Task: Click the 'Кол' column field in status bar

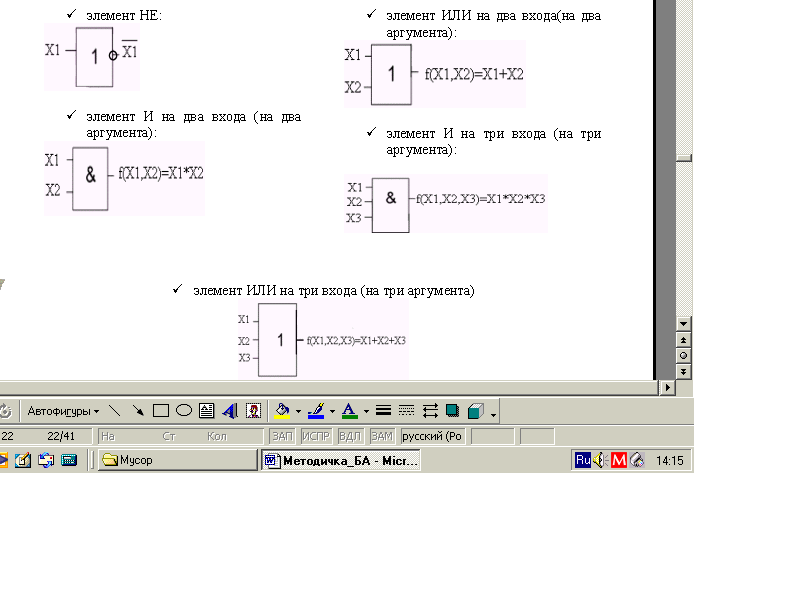Action: click(x=217, y=436)
